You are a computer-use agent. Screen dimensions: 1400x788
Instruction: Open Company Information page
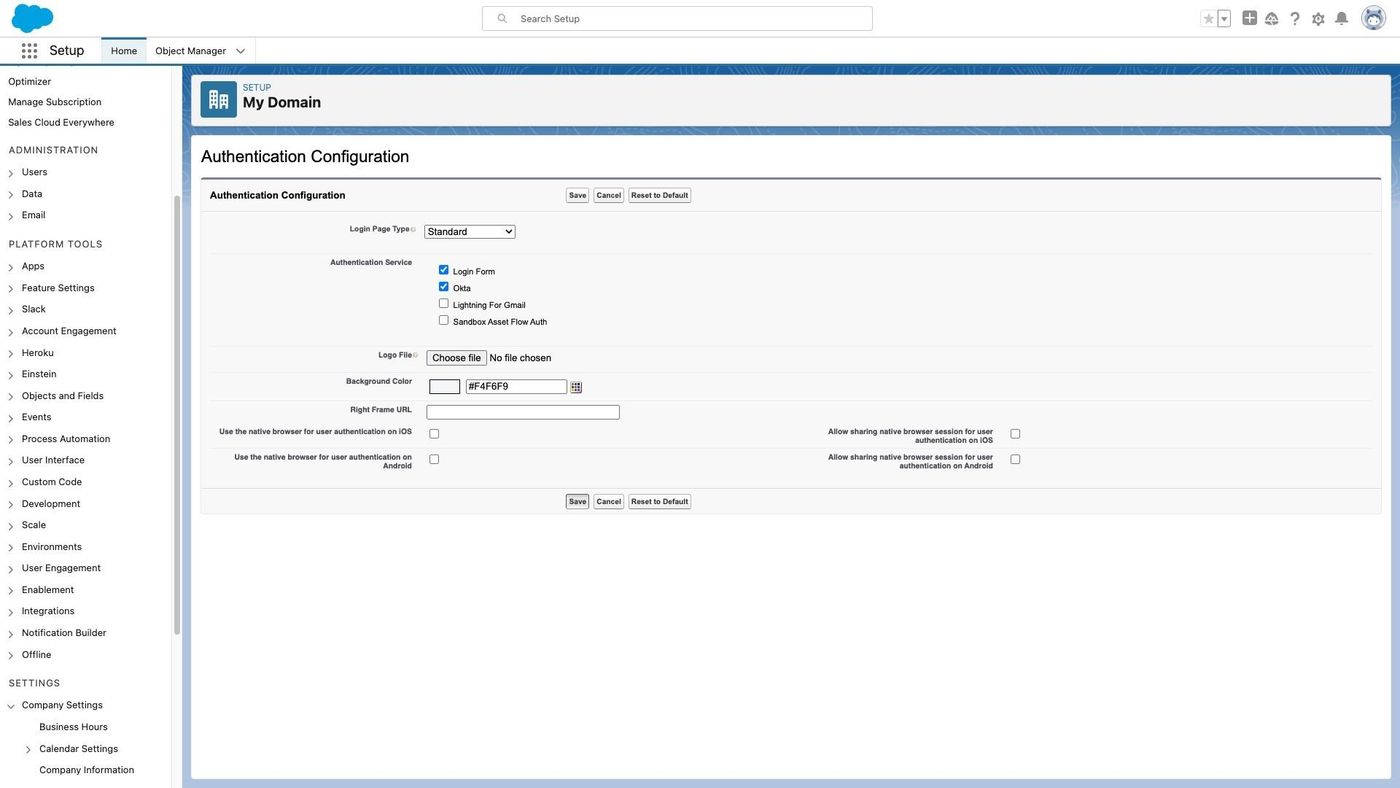(86, 770)
